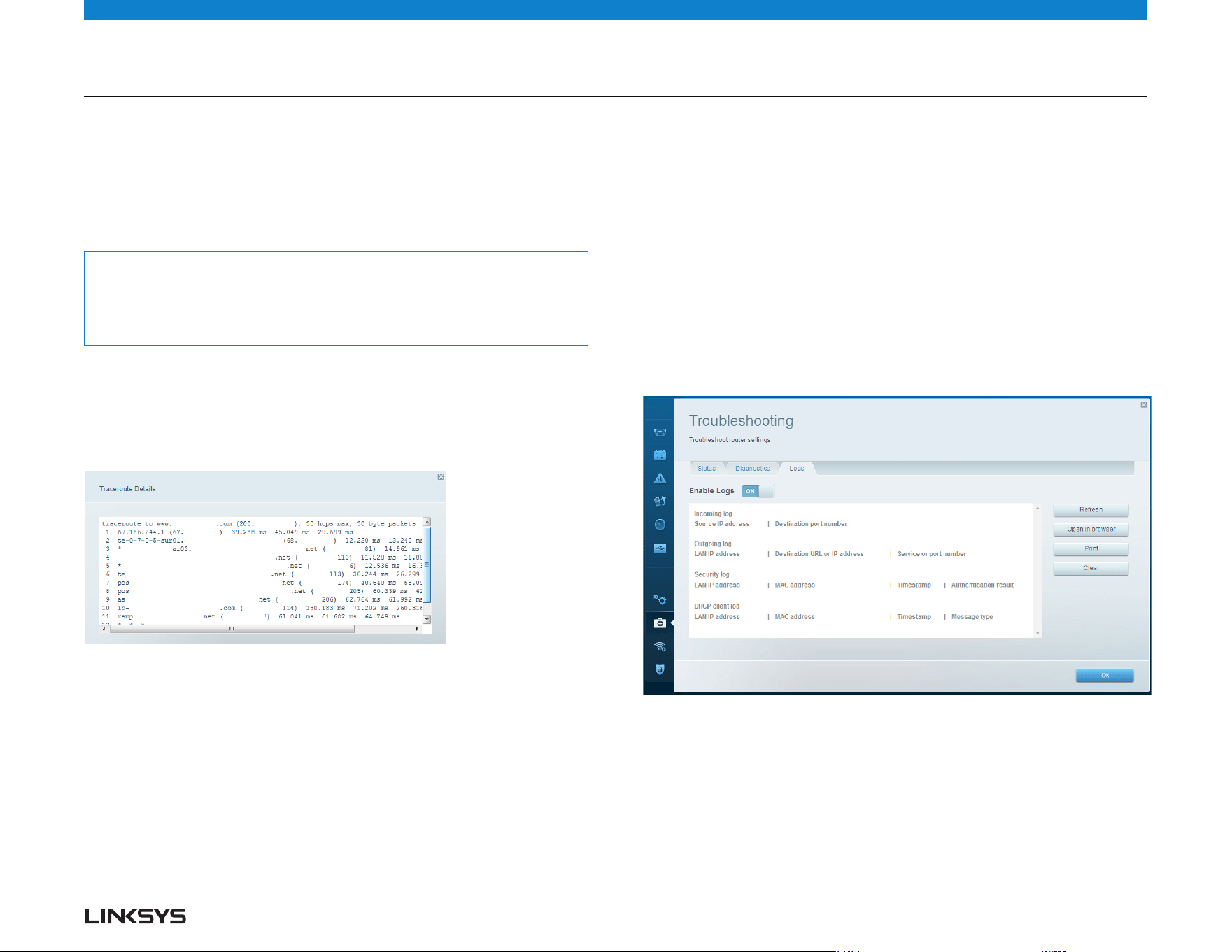Open Network Map router icon in sidebar
The height and width of the screenshot is (952, 1232).
660,432
